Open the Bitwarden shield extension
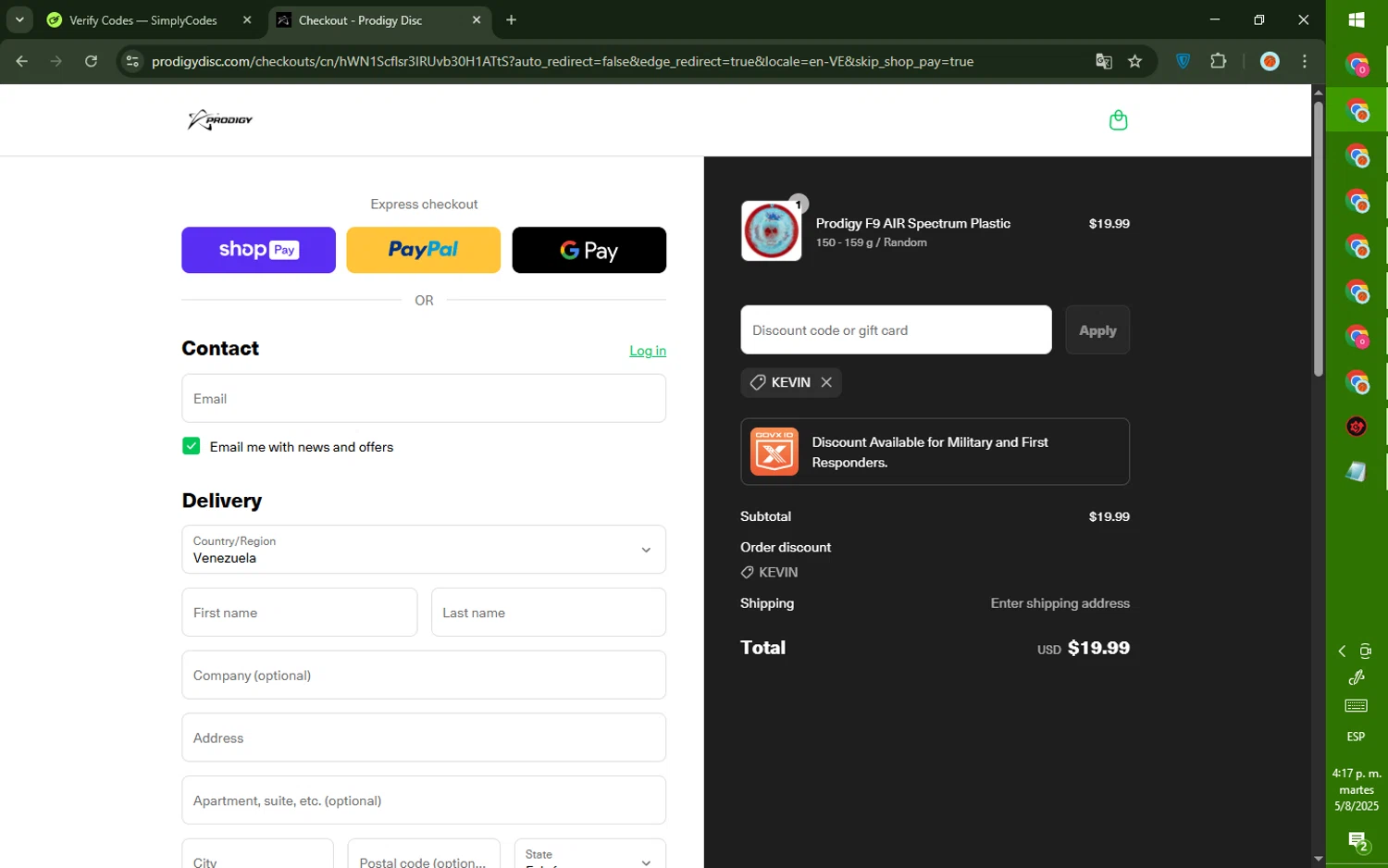1388x868 pixels. tap(1183, 61)
